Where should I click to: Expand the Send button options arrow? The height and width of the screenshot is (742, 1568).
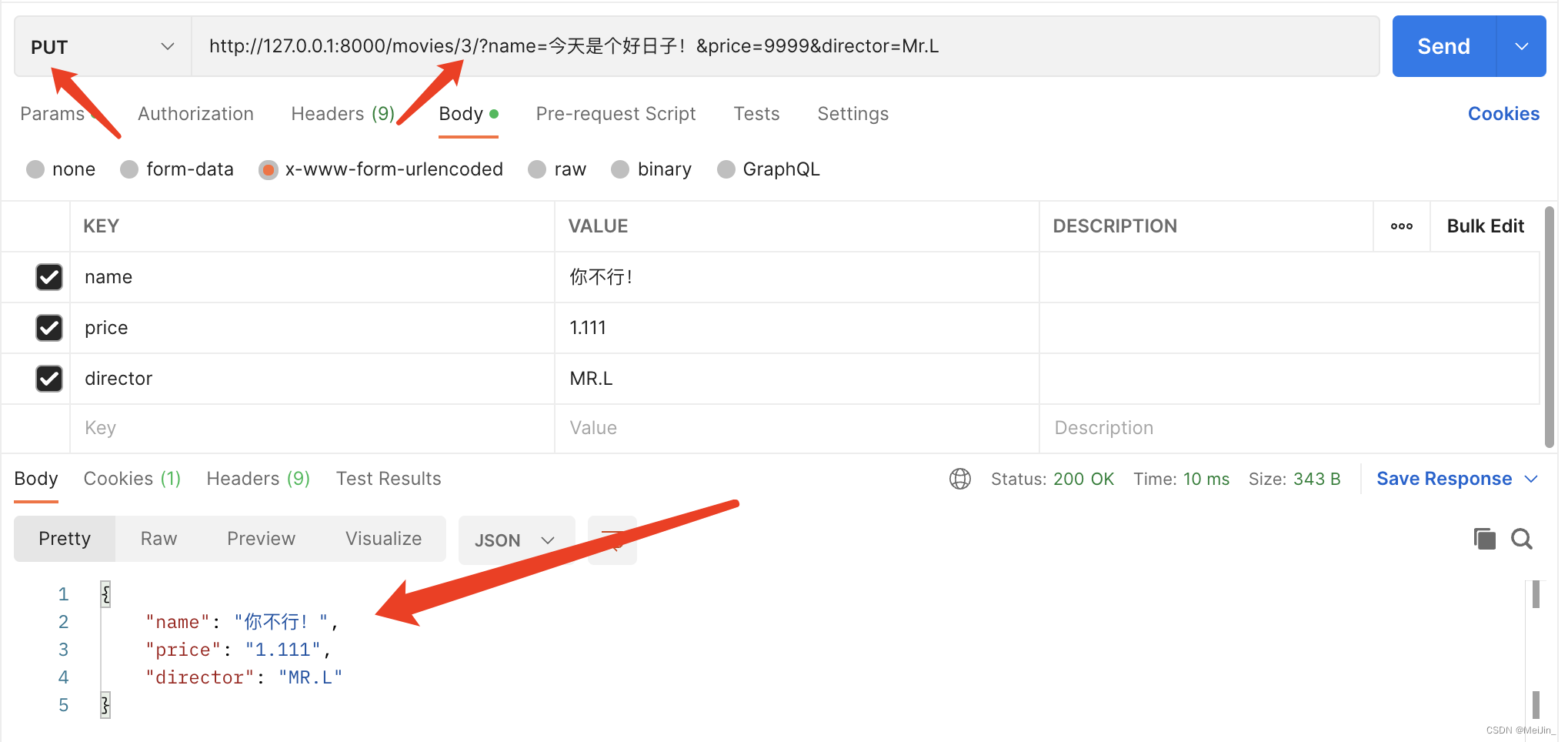coord(1521,46)
